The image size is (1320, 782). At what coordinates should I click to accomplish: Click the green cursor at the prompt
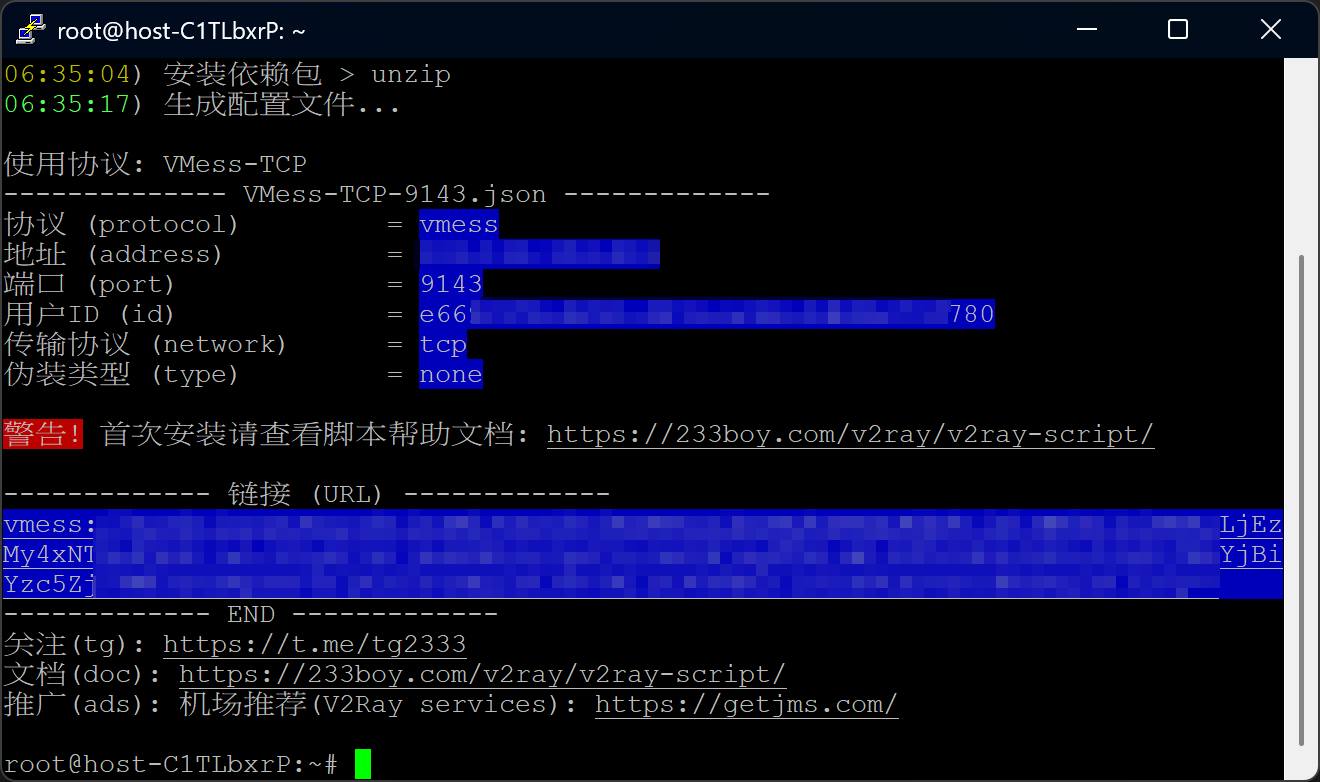pos(362,765)
